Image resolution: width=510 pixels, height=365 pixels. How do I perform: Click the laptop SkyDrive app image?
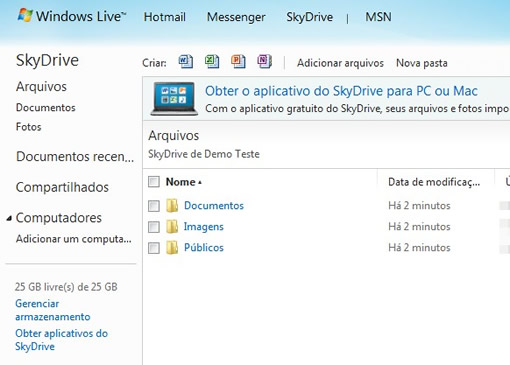coord(174,99)
